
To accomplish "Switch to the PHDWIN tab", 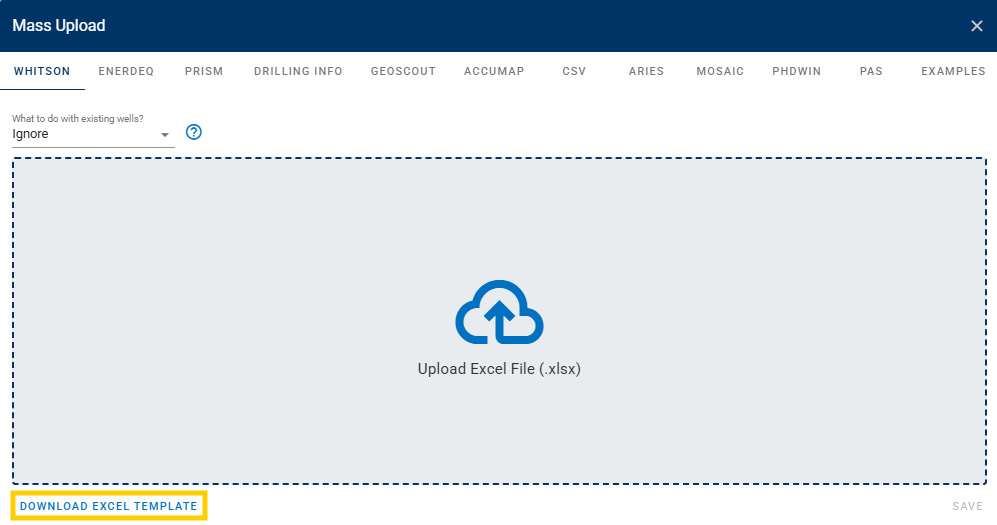I will point(797,71).
